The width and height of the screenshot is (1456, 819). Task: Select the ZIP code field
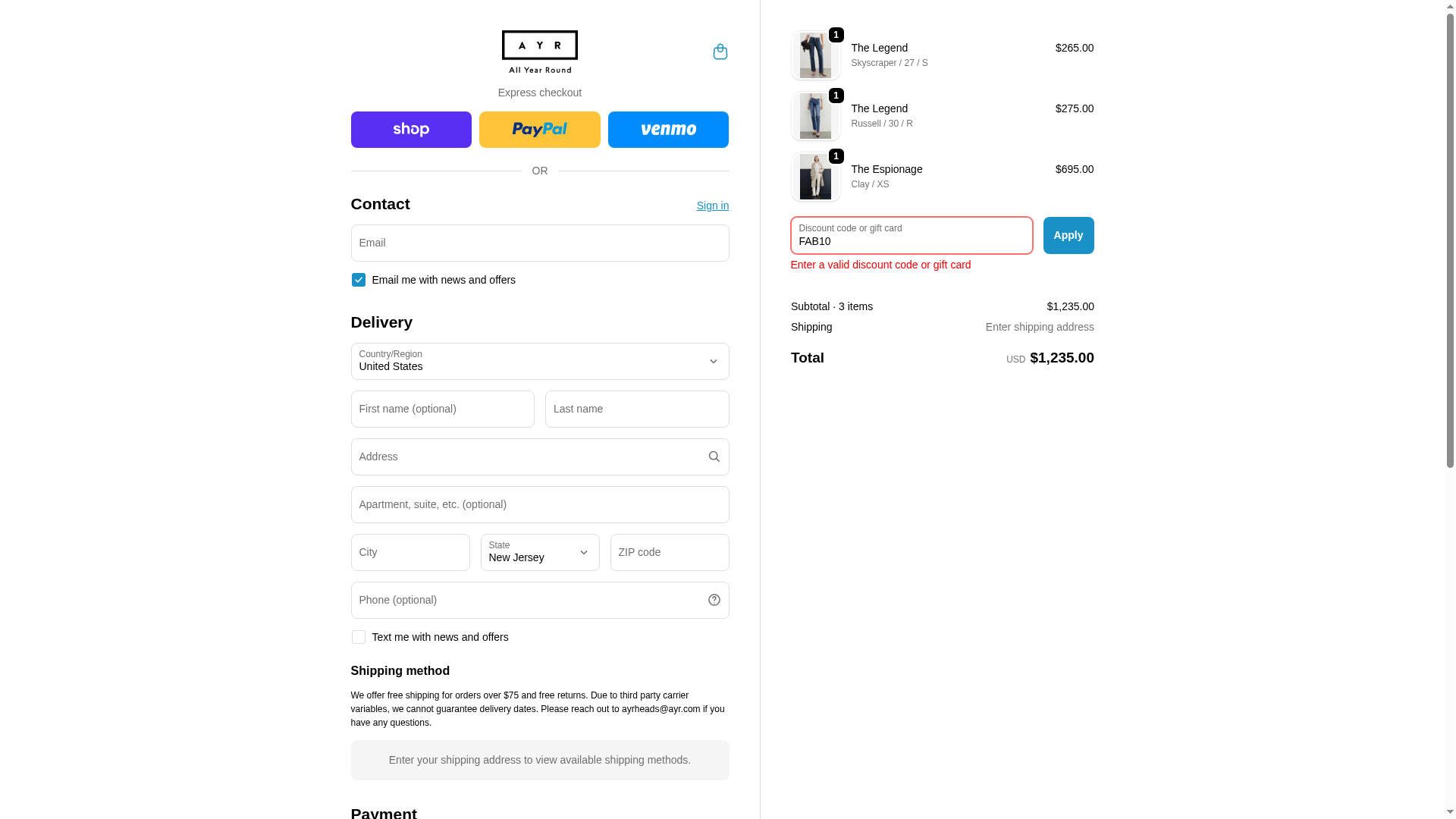tap(670, 553)
